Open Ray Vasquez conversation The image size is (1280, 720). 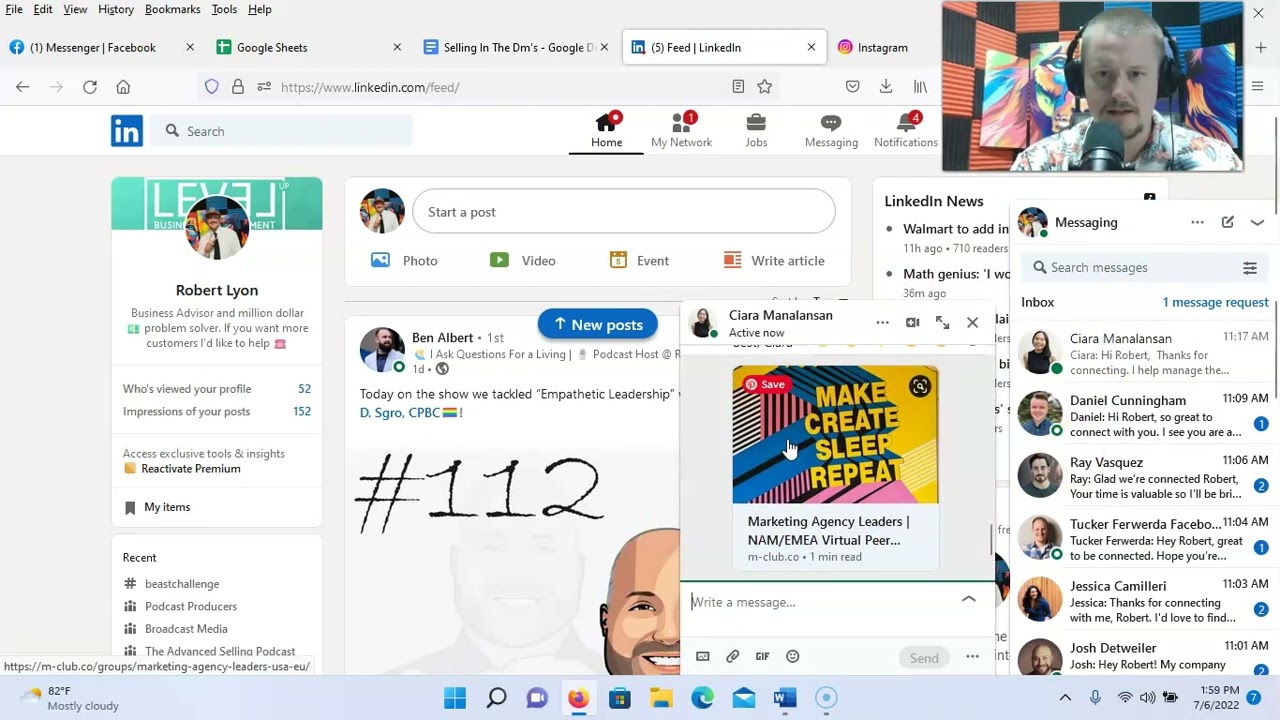pos(1145,476)
